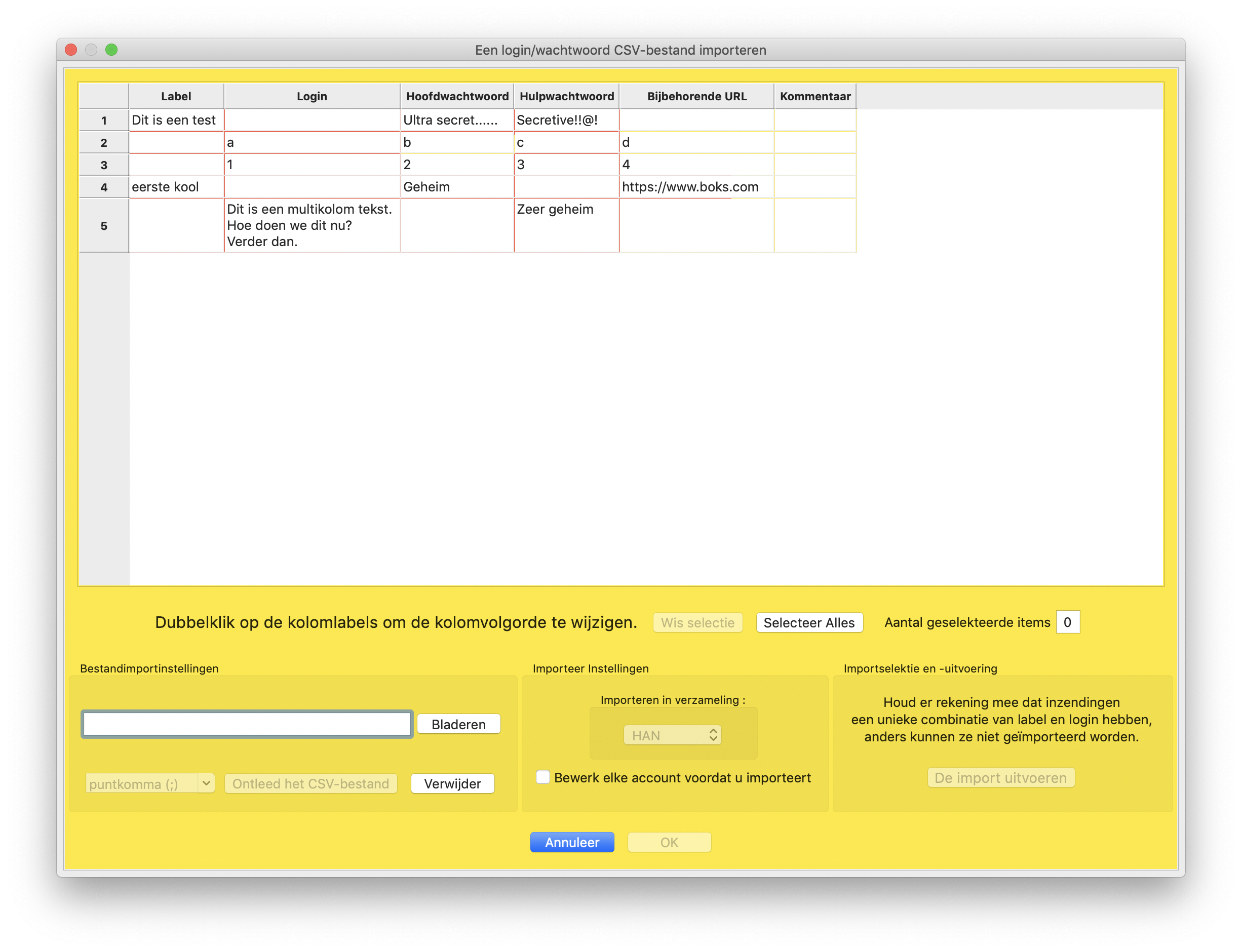Enable 'Bewerk elke account voordat u importeert'
The width and height of the screenshot is (1242, 952).
click(x=542, y=777)
